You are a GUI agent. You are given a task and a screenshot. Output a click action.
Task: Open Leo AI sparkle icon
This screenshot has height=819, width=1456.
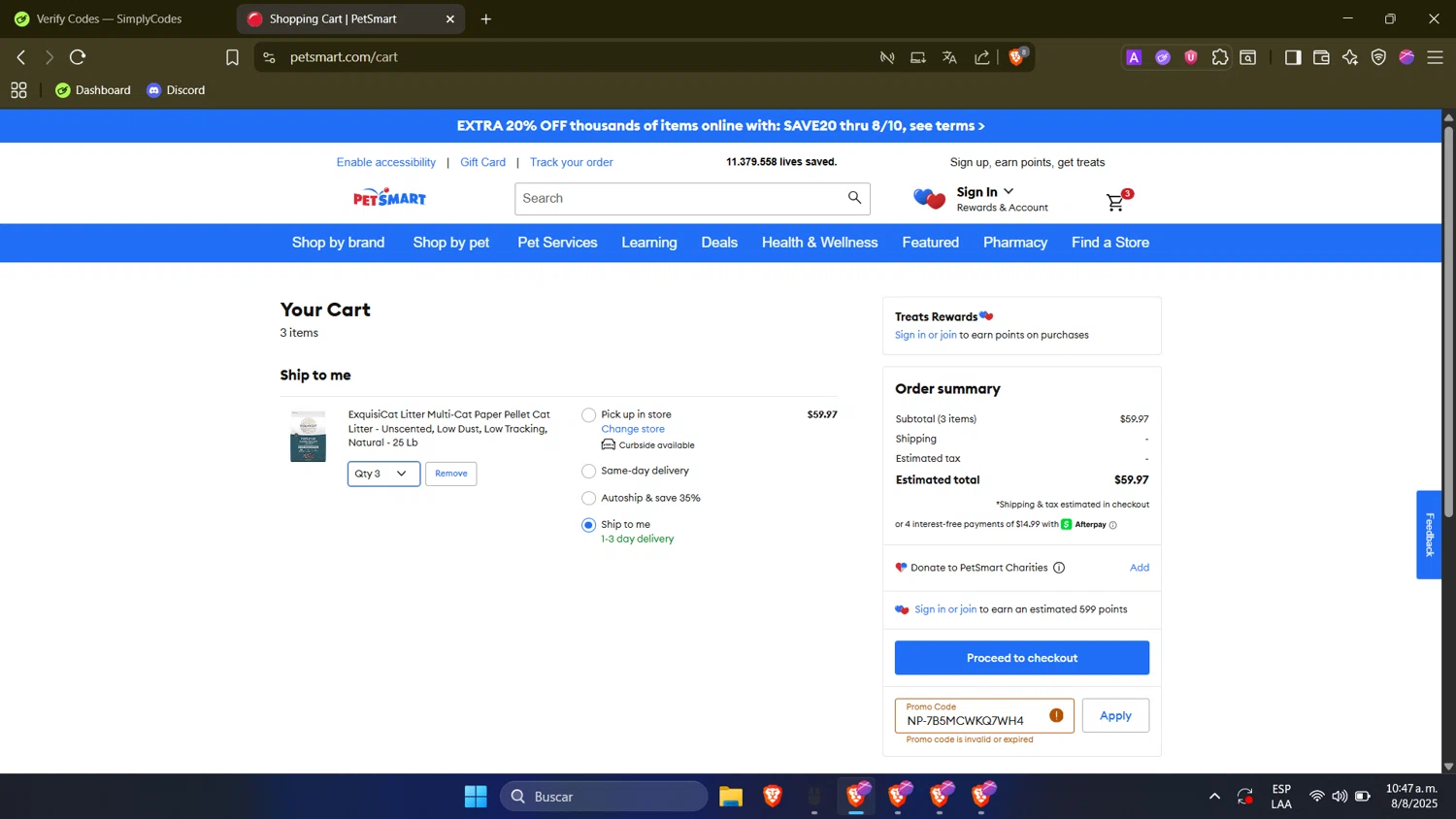[1350, 57]
